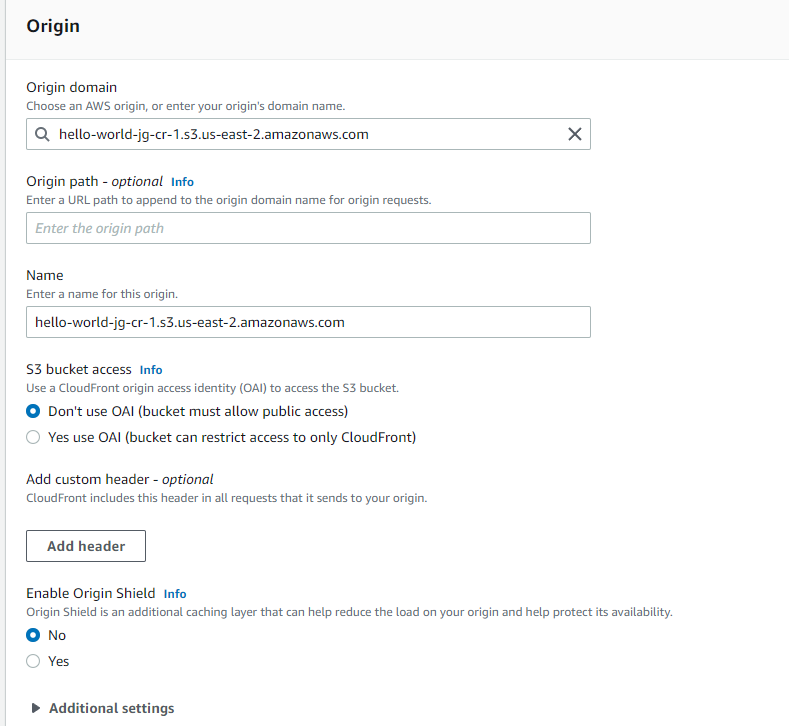Click the Name input field for this origin
The image size is (789, 726).
pos(308,322)
